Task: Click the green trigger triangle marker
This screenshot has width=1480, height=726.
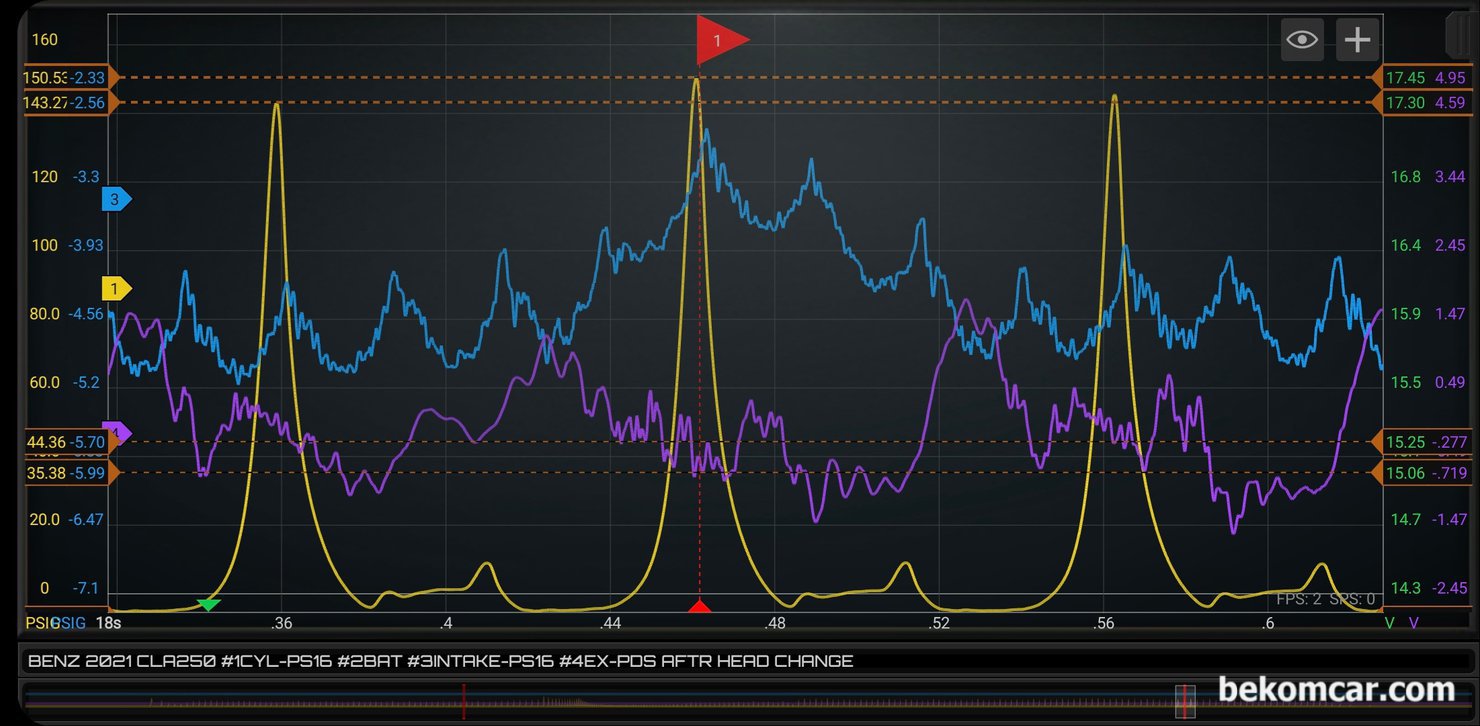Action: 208,604
